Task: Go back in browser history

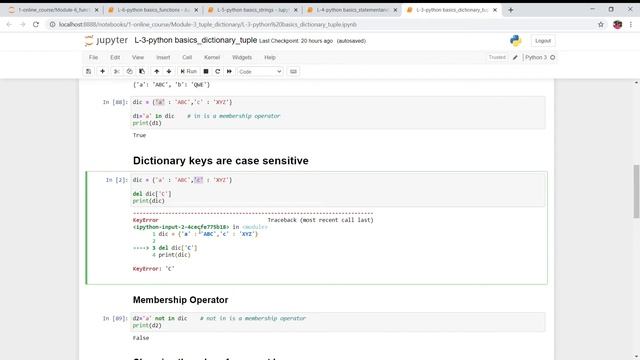Action: (x=9, y=24)
